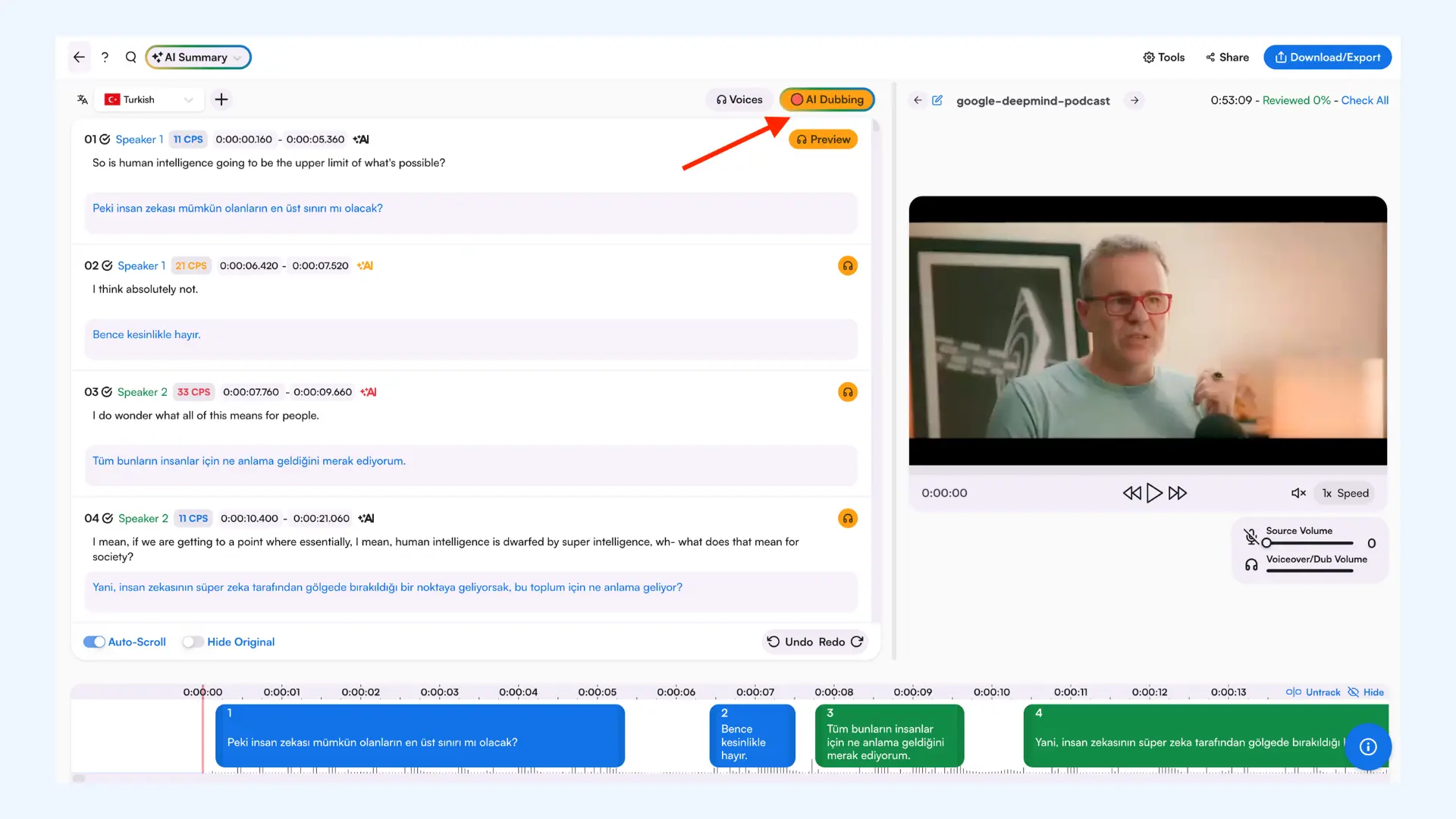This screenshot has width=1456, height=819.
Task: Fast-forward the video player
Action: (x=1178, y=493)
